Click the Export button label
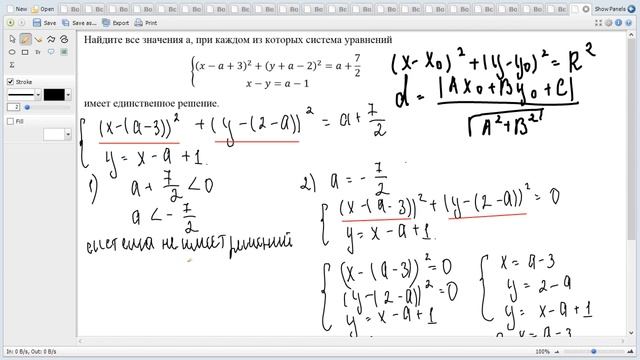 pyautogui.click(x=121, y=23)
